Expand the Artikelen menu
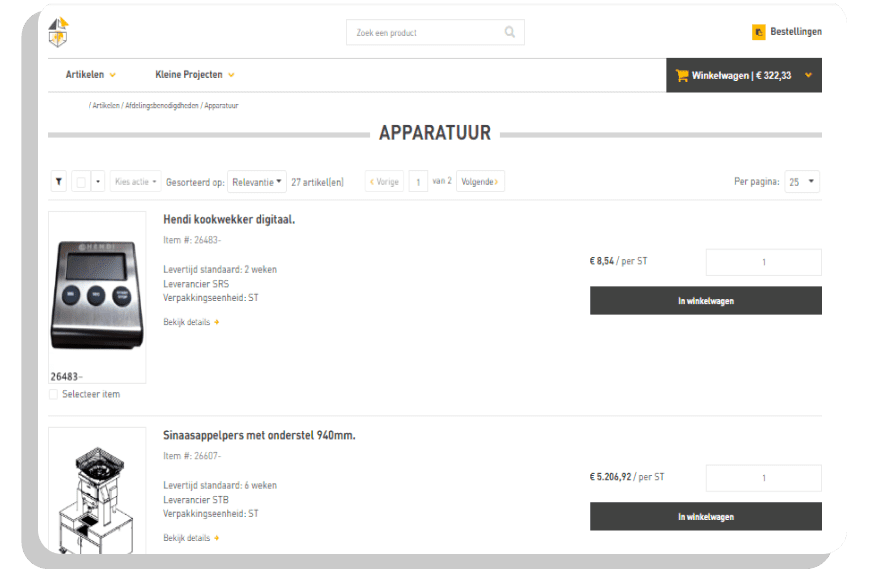The width and height of the screenshot is (894, 569). tap(91, 75)
